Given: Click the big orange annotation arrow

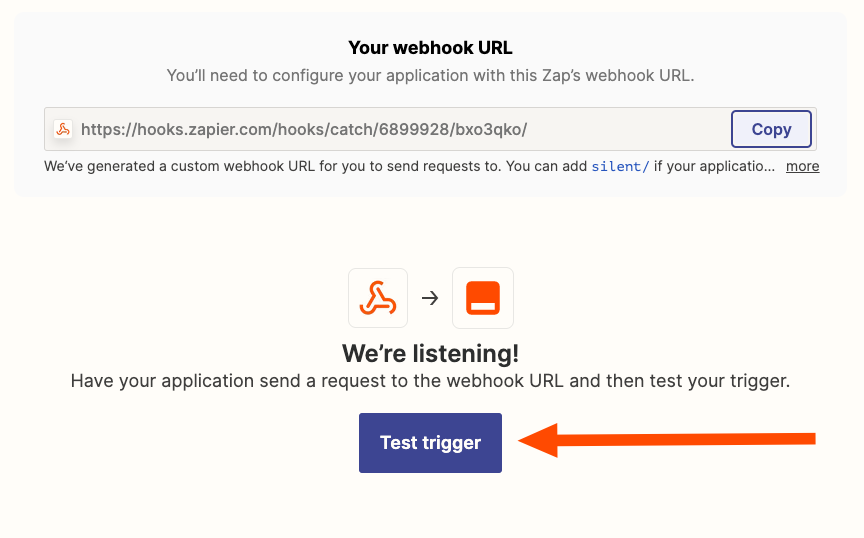Looking at the screenshot, I should tap(667, 440).
